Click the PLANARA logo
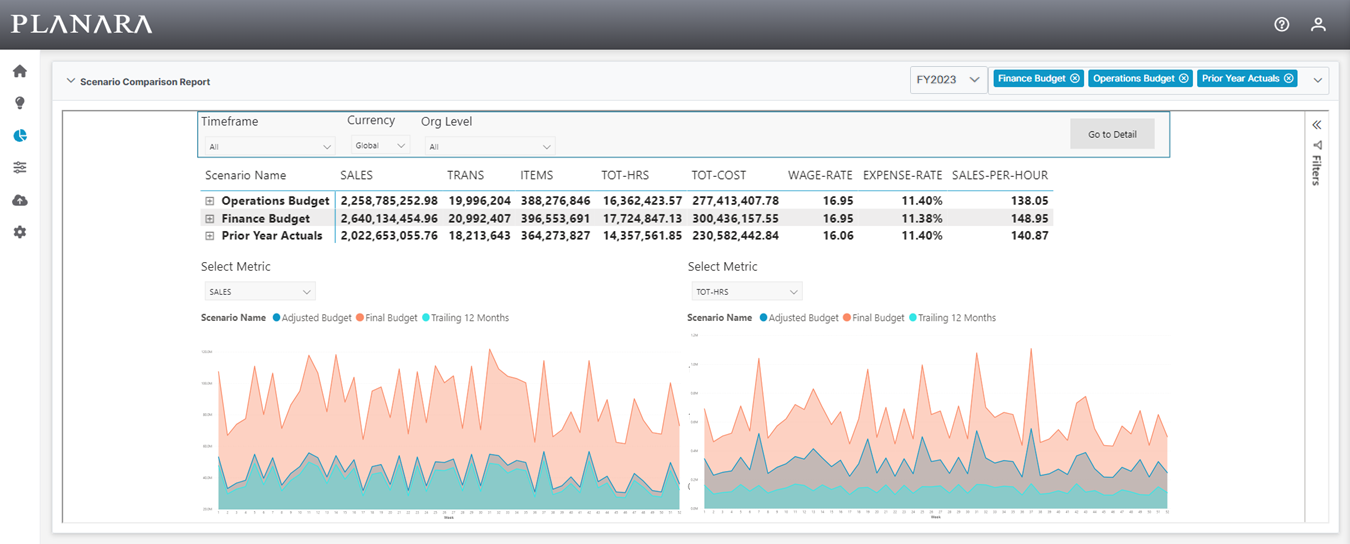The height and width of the screenshot is (544, 1350). 82,24
